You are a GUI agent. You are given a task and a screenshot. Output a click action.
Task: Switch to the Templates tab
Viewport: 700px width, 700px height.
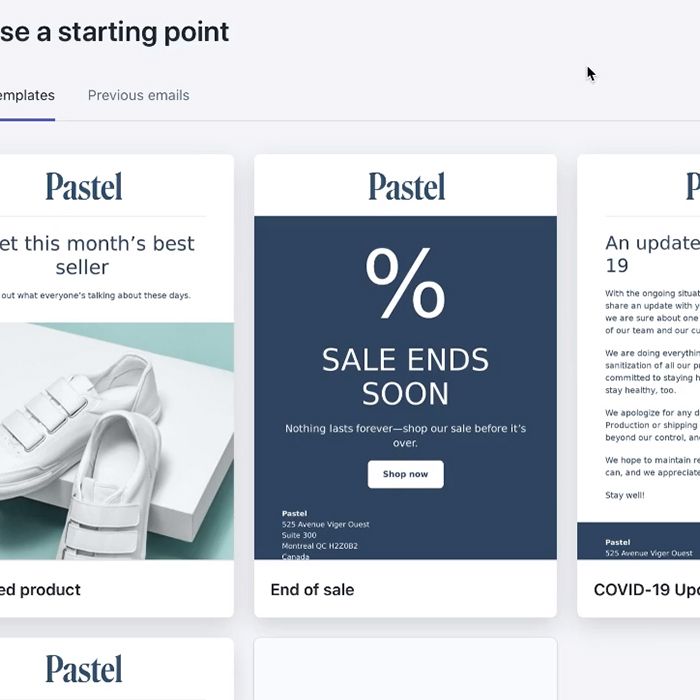click(26, 96)
